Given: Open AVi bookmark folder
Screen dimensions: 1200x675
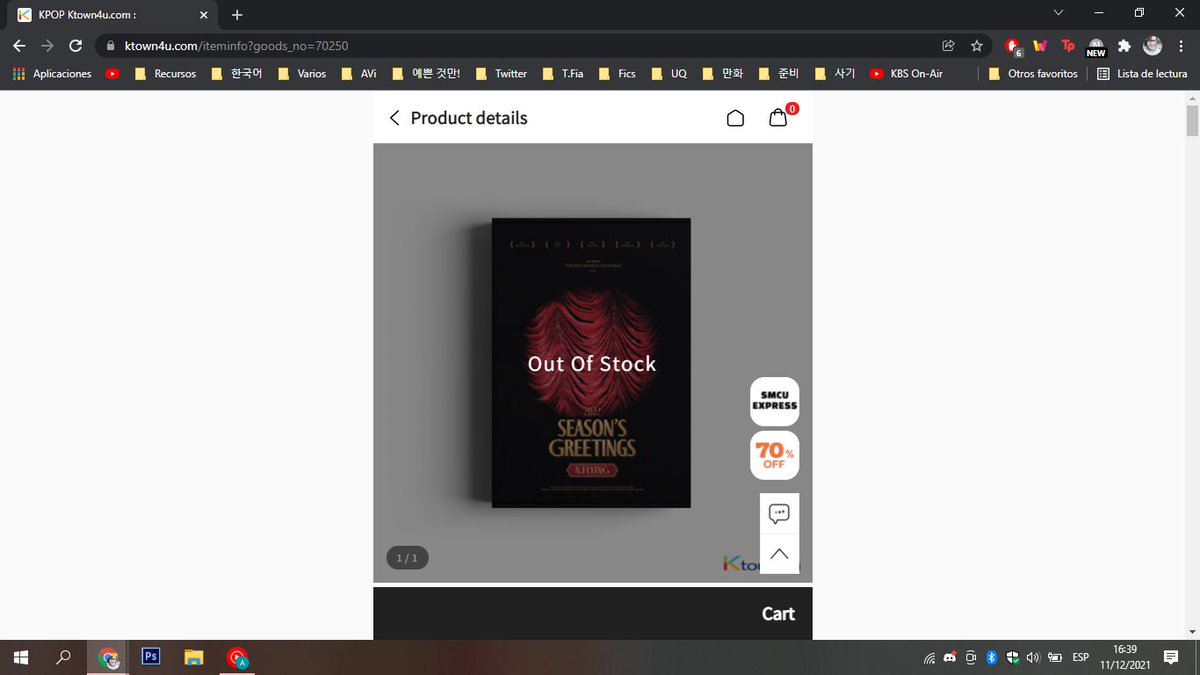Looking at the screenshot, I should (359, 74).
